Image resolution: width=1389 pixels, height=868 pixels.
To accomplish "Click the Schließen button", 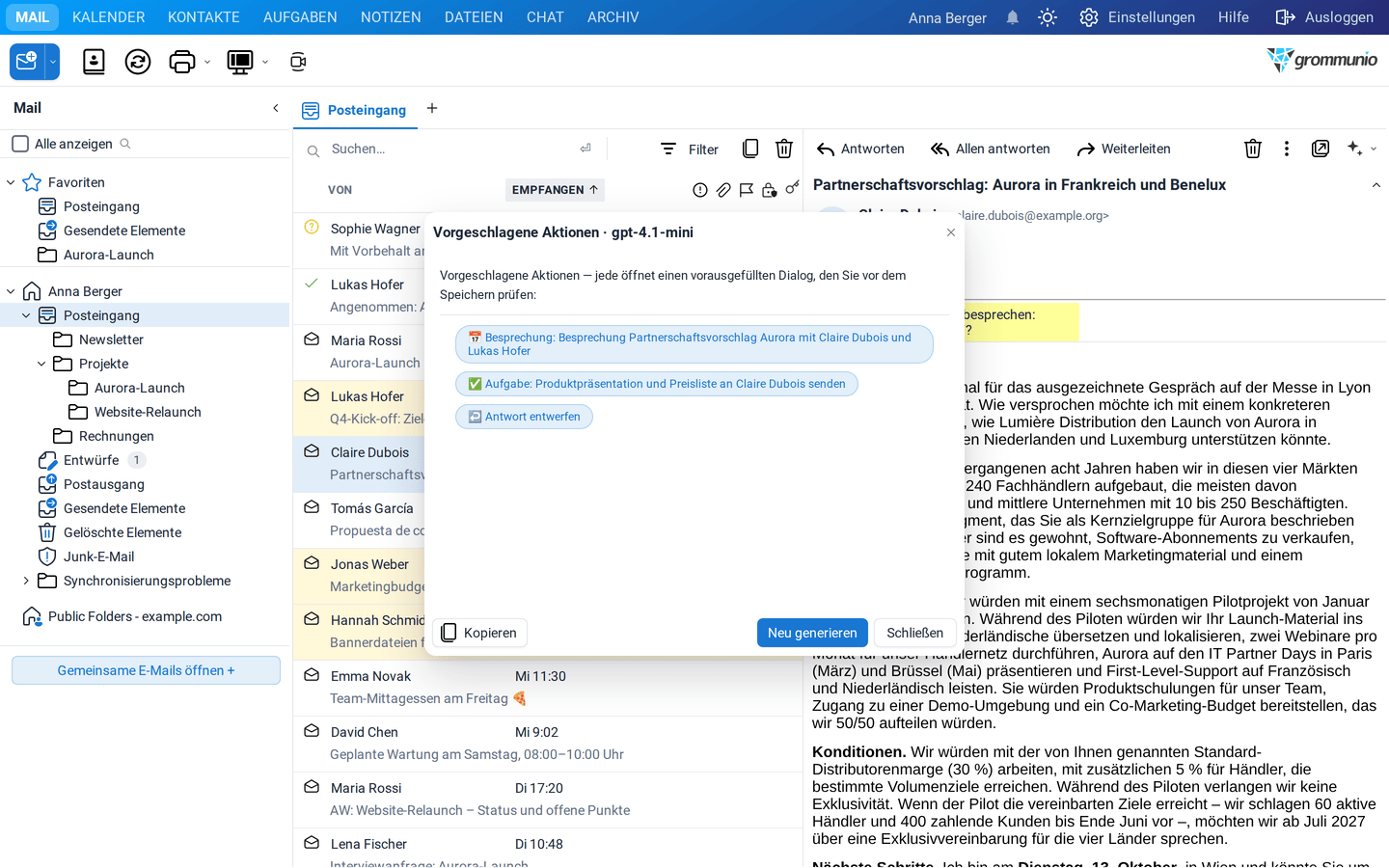I will [x=915, y=633].
